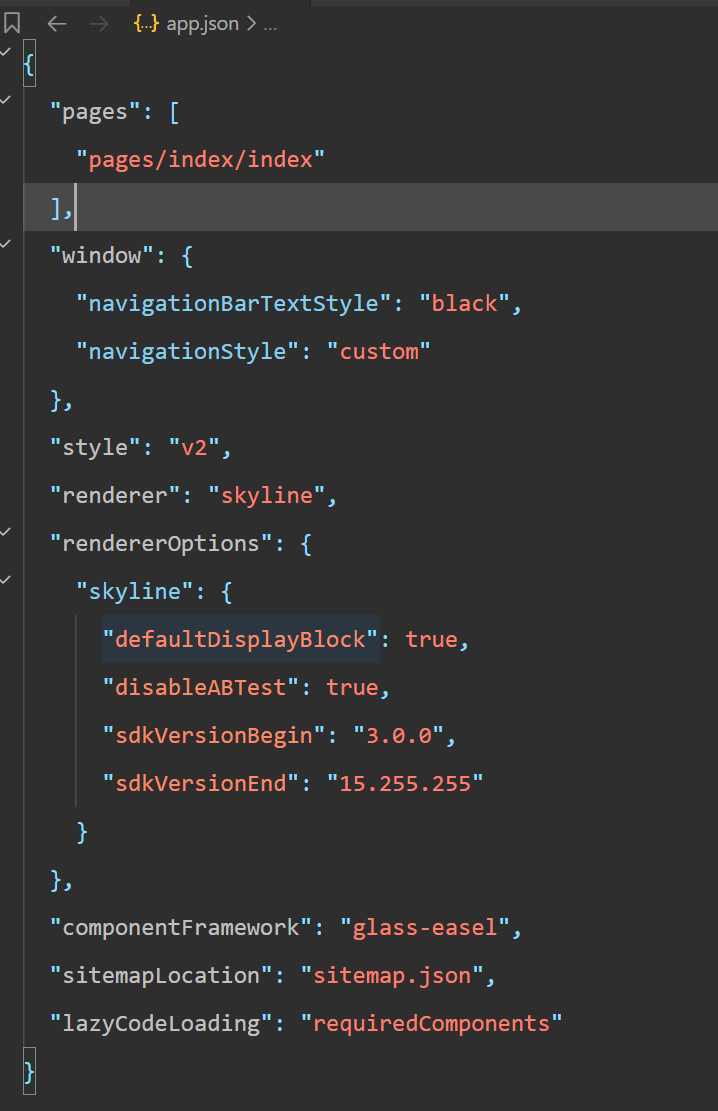
Task: Collapse the "pages" array fold arrow
Action: [x=6, y=100]
